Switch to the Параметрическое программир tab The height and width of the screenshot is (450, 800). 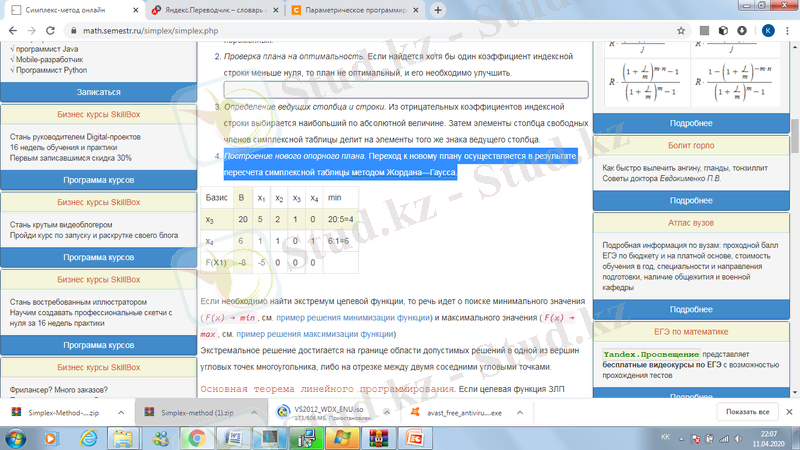[x=356, y=10]
